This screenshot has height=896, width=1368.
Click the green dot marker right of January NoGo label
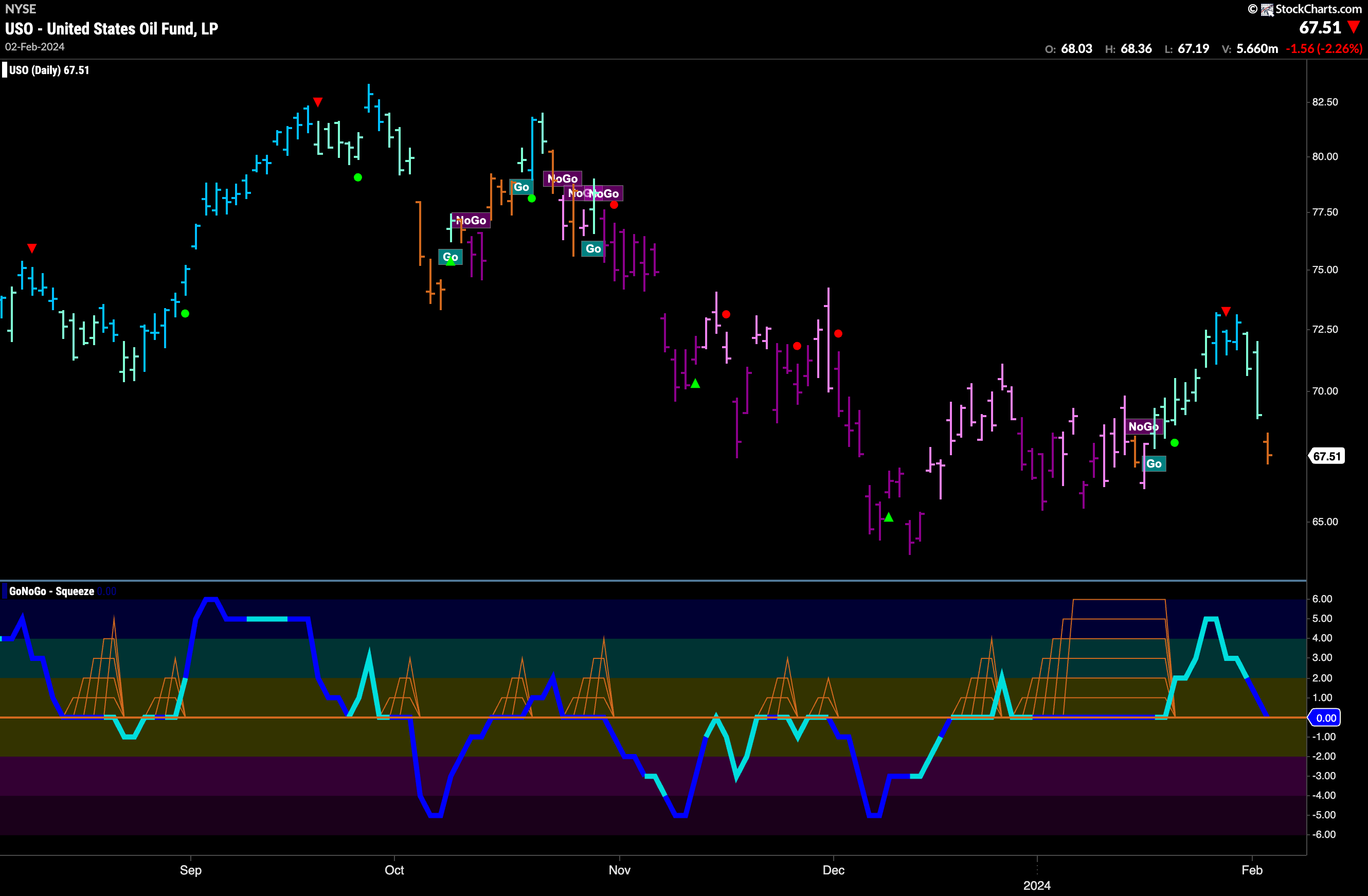1175,443
